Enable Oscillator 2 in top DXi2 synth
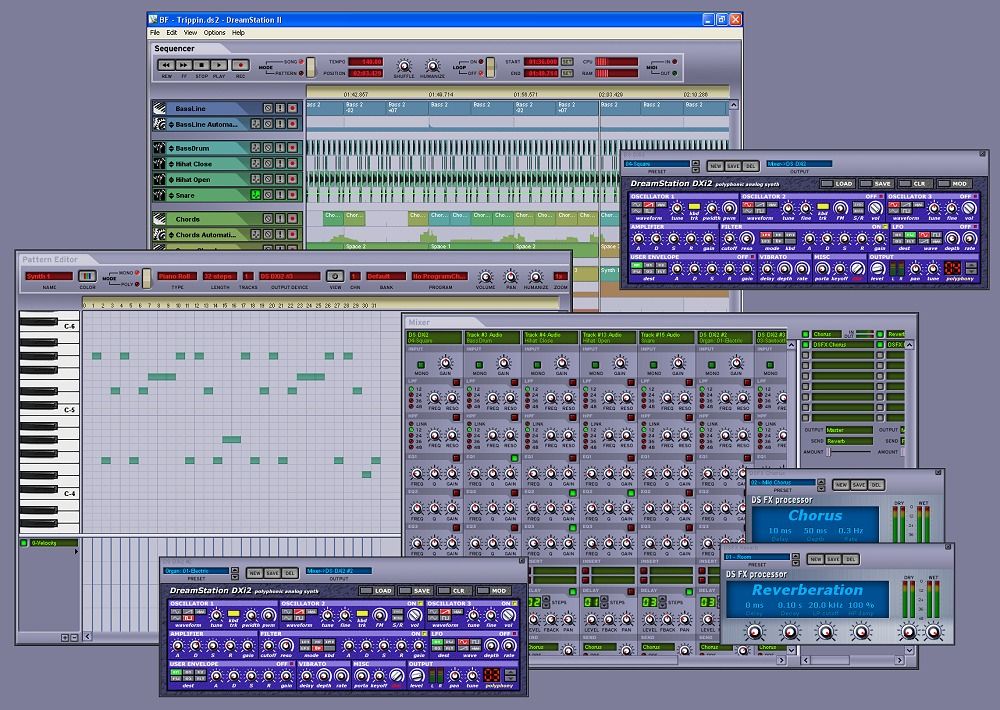1000x710 pixels. (881, 196)
